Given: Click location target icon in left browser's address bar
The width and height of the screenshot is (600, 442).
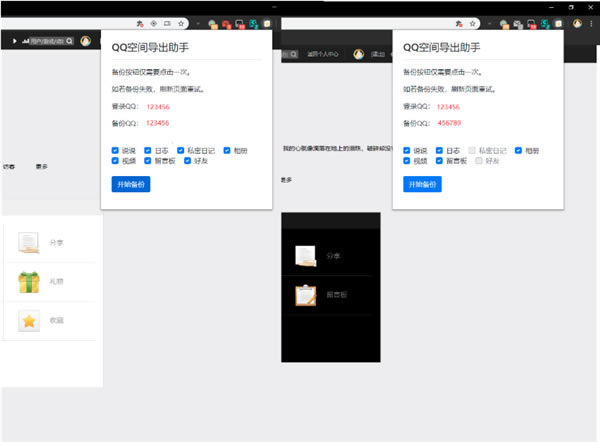Looking at the screenshot, I should point(153,24).
